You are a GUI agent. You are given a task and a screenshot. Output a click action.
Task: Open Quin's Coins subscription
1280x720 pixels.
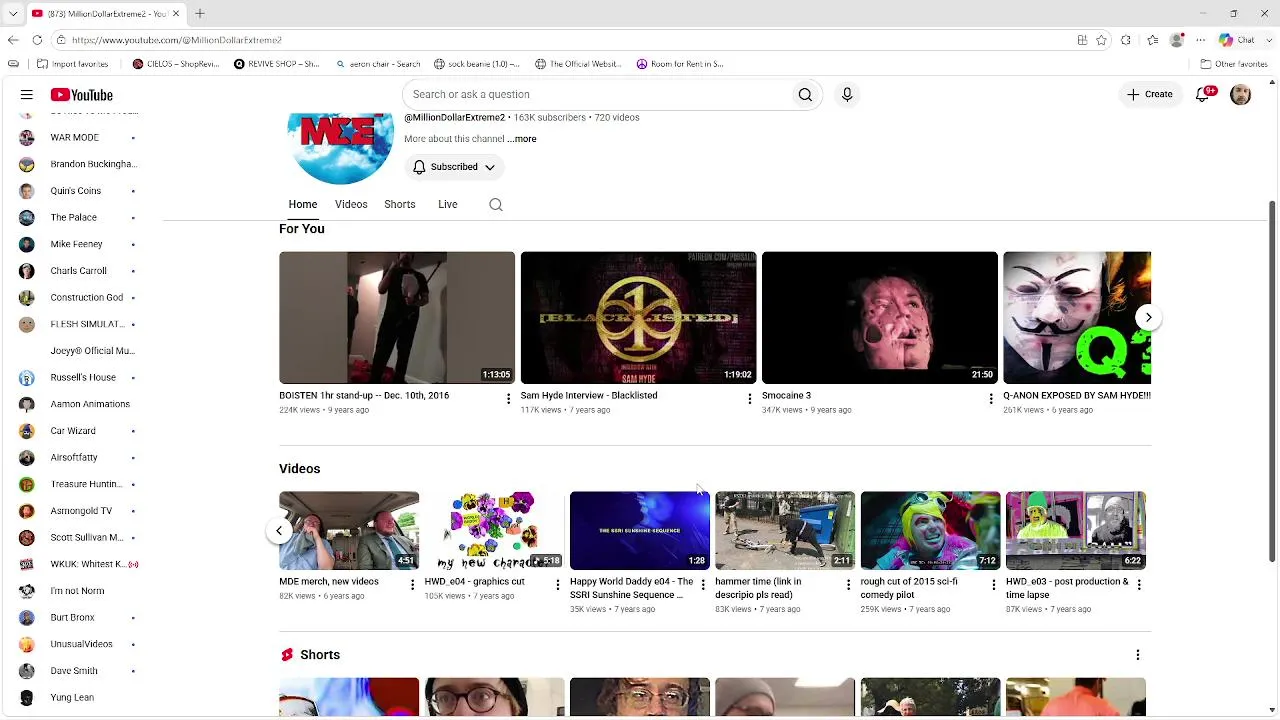(x=75, y=191)
